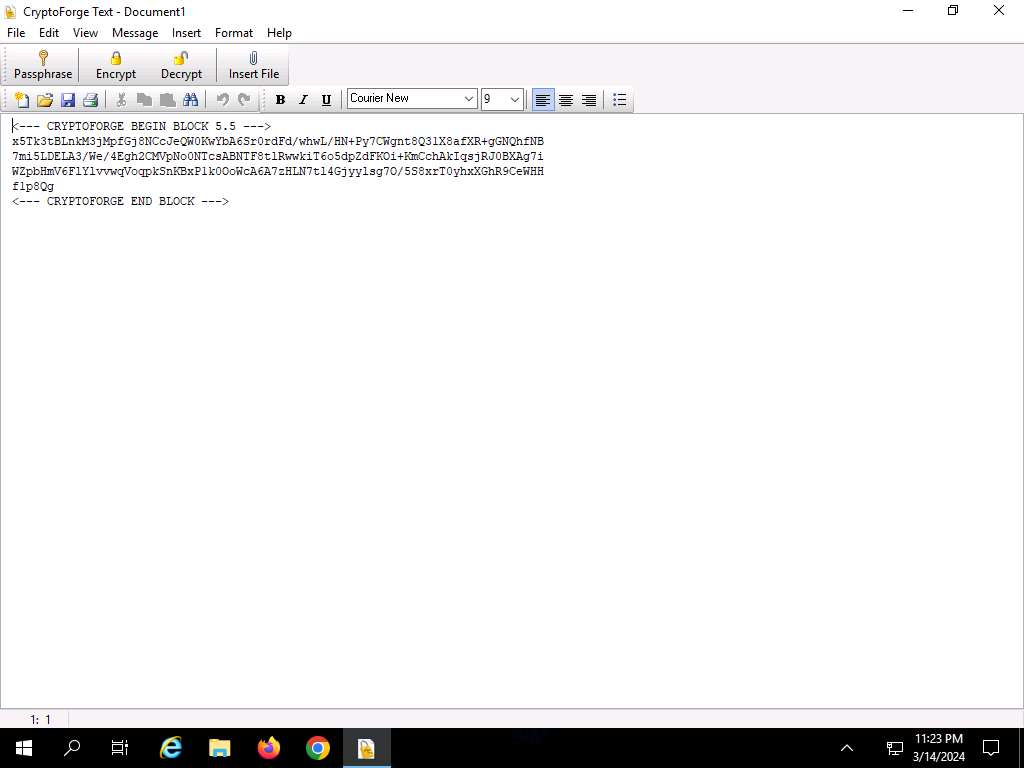The width and height of the screenshot is (1024, 768).
Task: Expand the Courier New font dropdown
Action: tap(469, 99)
